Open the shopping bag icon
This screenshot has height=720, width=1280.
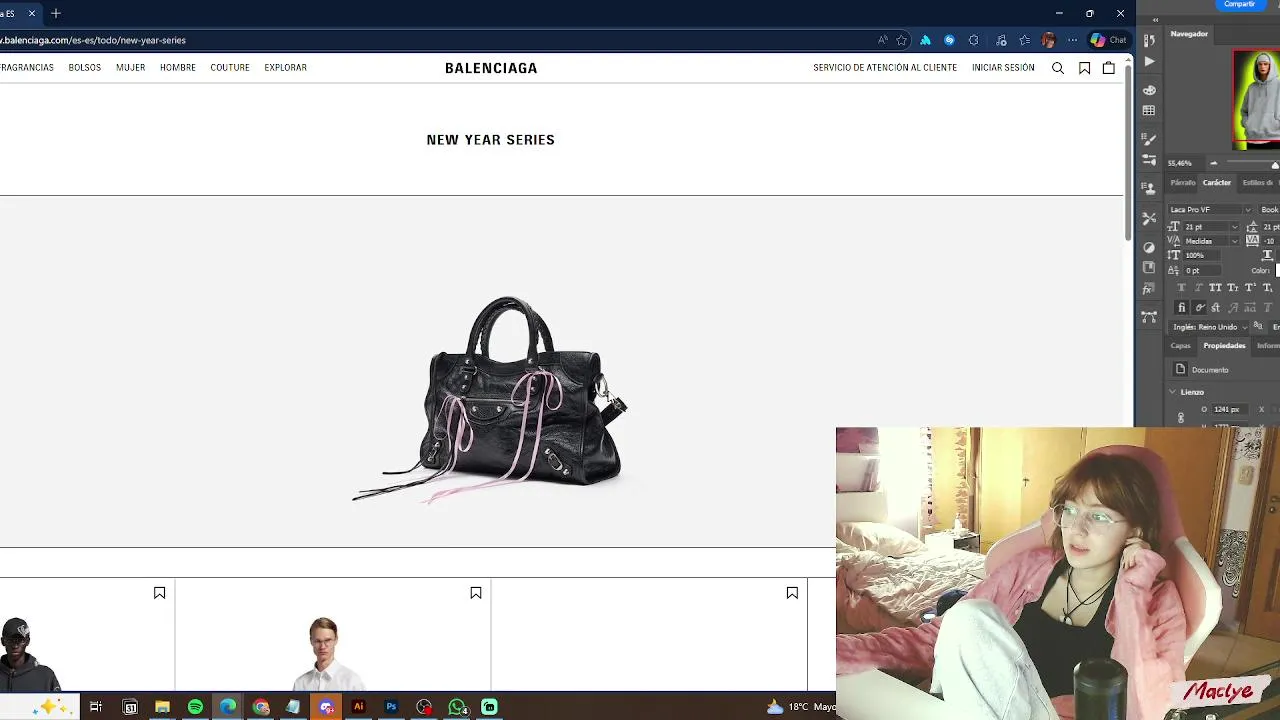(x=1109, y=68)
